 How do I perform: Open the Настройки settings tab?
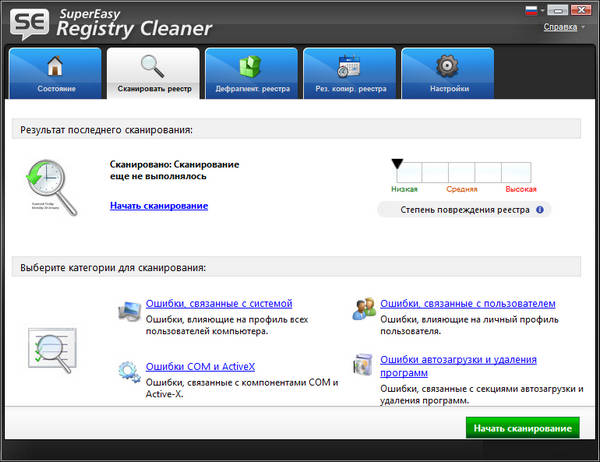pos(446,74)
